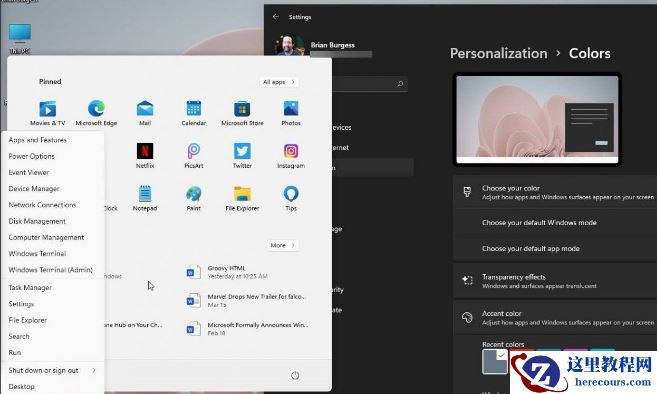657x394 pixels.
Task: Click the Brian Burgess profile picture
Action: click(x=289, y=45)
